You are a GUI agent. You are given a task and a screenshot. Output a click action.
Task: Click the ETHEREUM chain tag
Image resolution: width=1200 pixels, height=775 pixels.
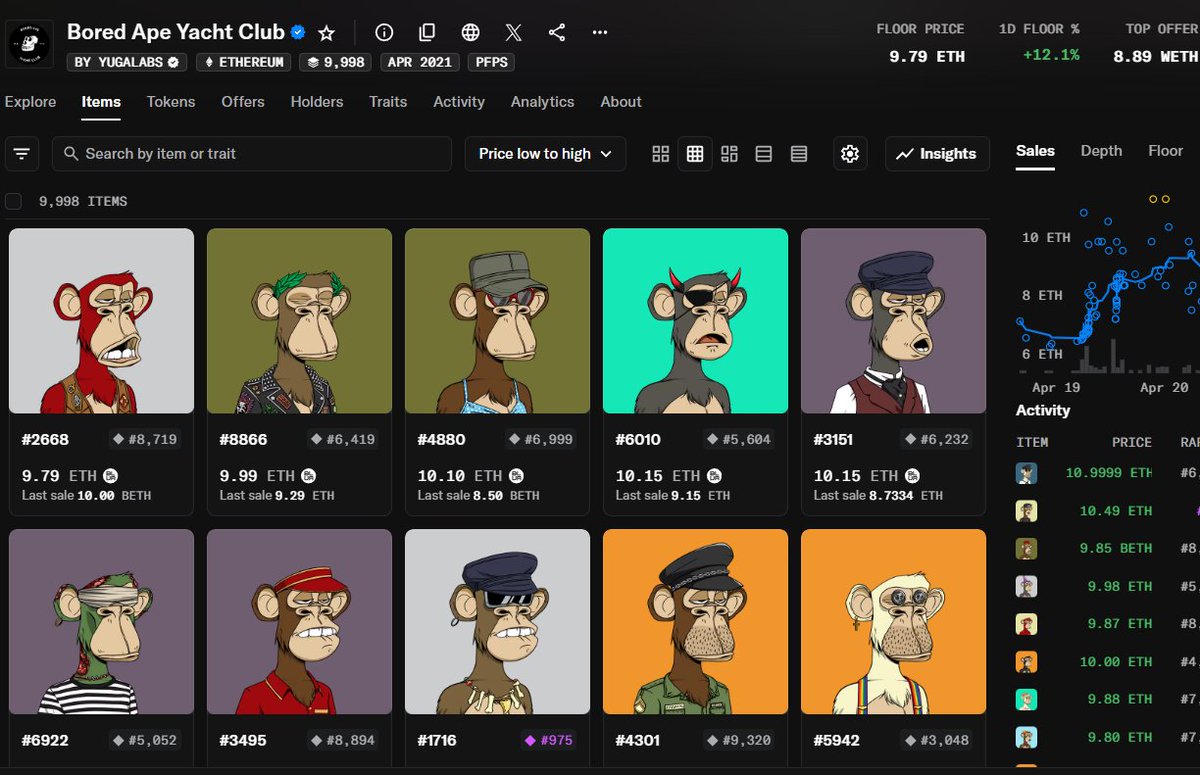pos(245,62)
